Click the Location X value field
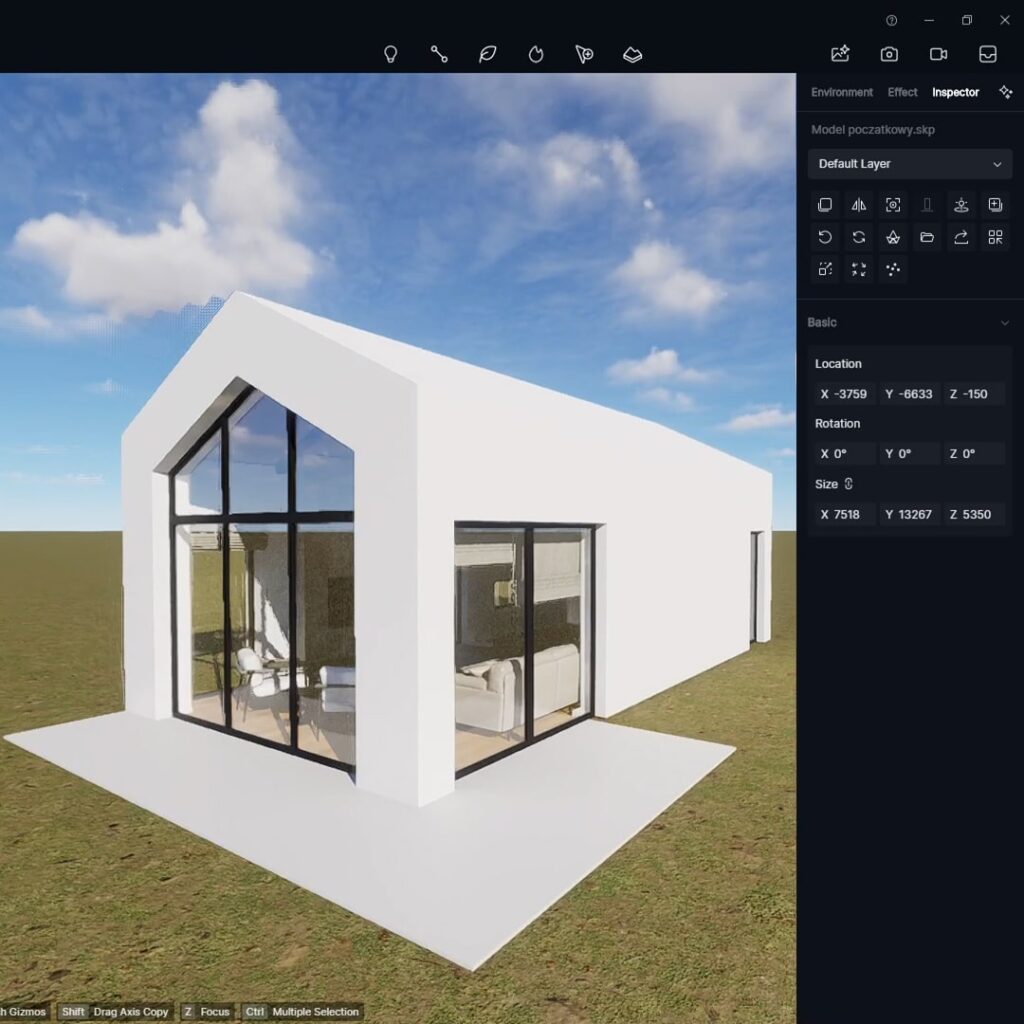The height and width of the screenshot is (1024, 1024). point(844,394)
